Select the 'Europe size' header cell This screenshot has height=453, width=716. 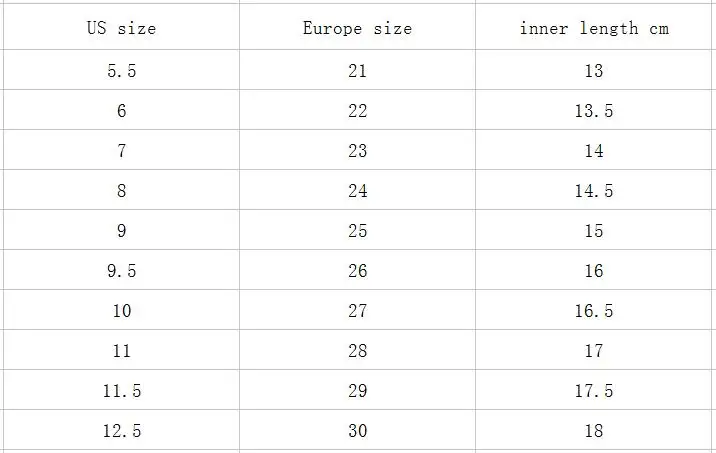point(358,27)
